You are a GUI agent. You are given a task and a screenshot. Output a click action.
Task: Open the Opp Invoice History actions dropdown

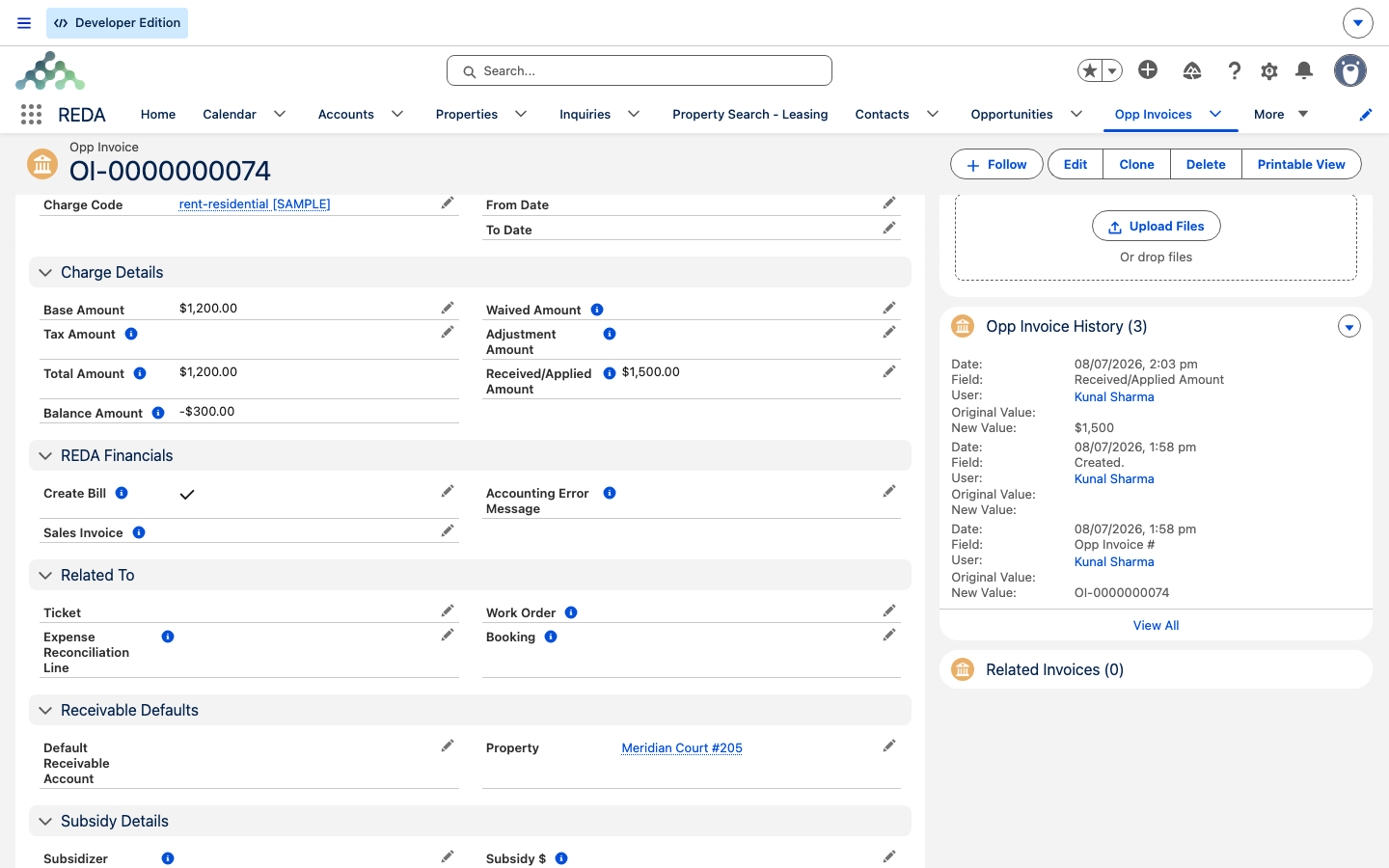[1349, 327]
